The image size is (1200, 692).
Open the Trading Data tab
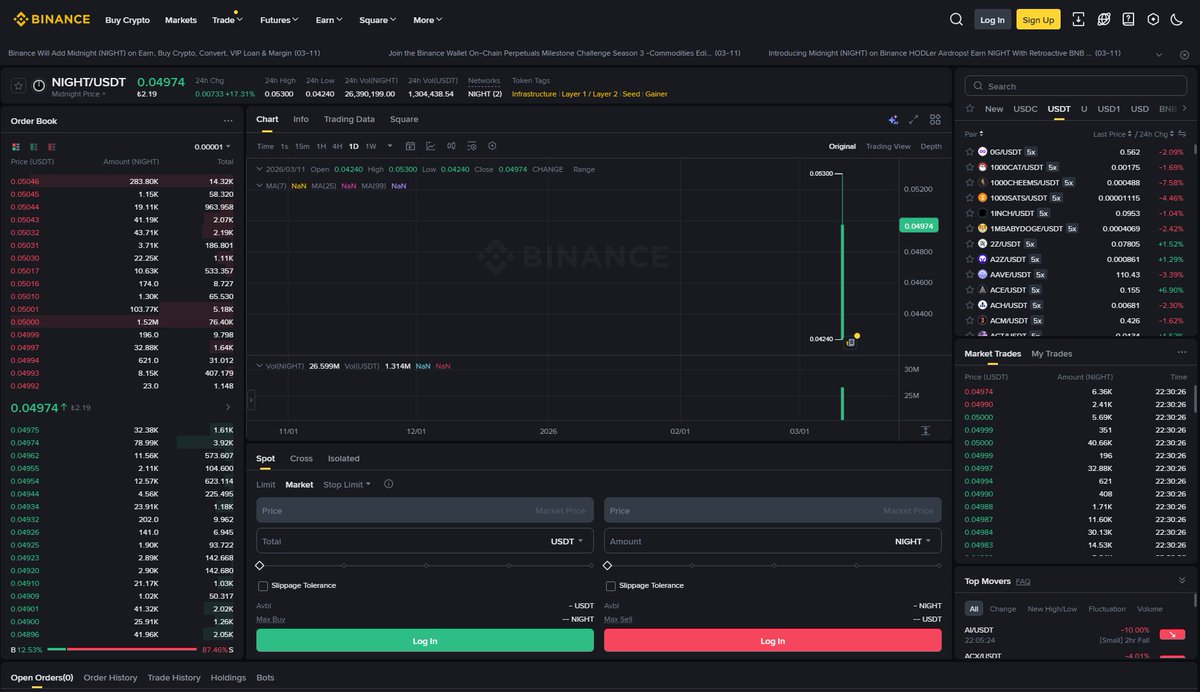click(x=349, y=119)
